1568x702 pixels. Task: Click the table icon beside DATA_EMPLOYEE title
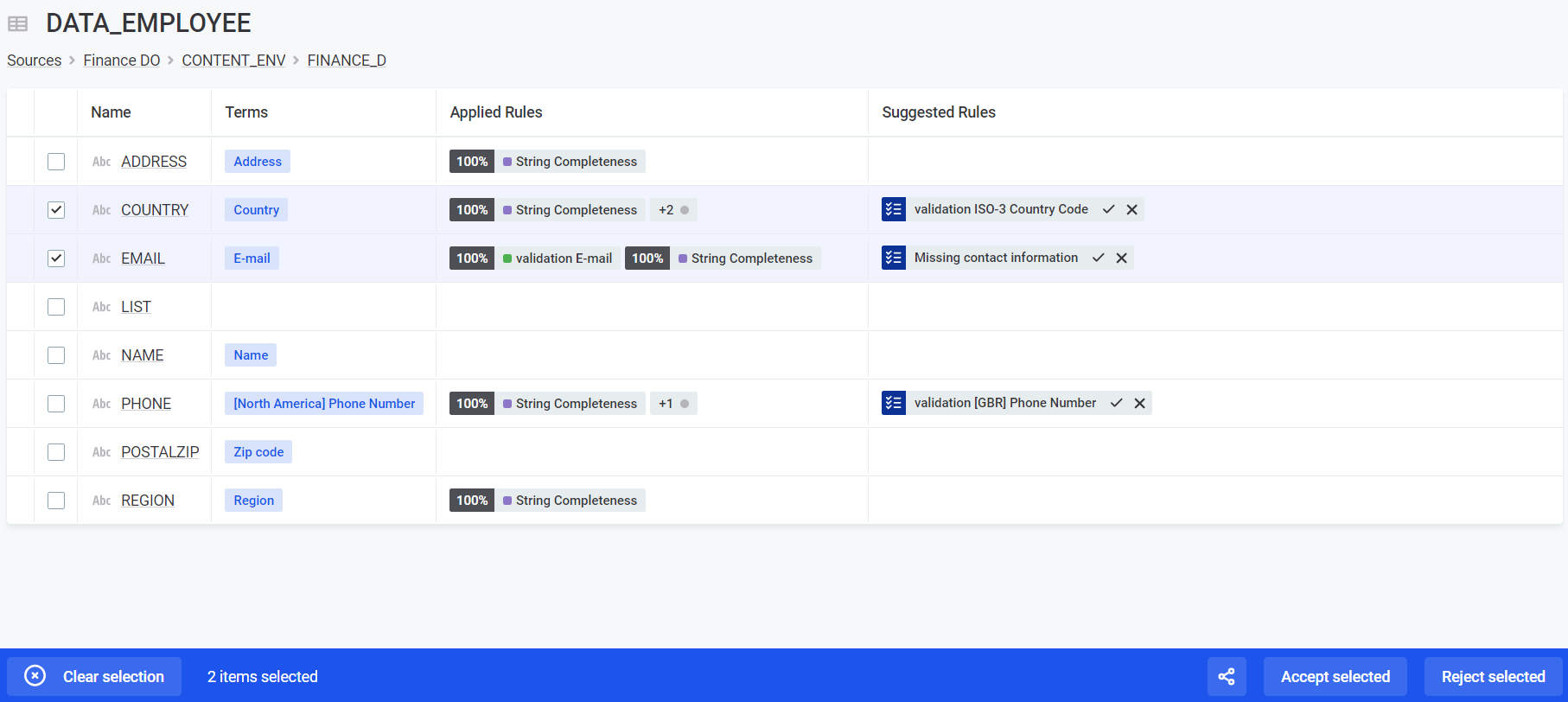tap(18, 24)
